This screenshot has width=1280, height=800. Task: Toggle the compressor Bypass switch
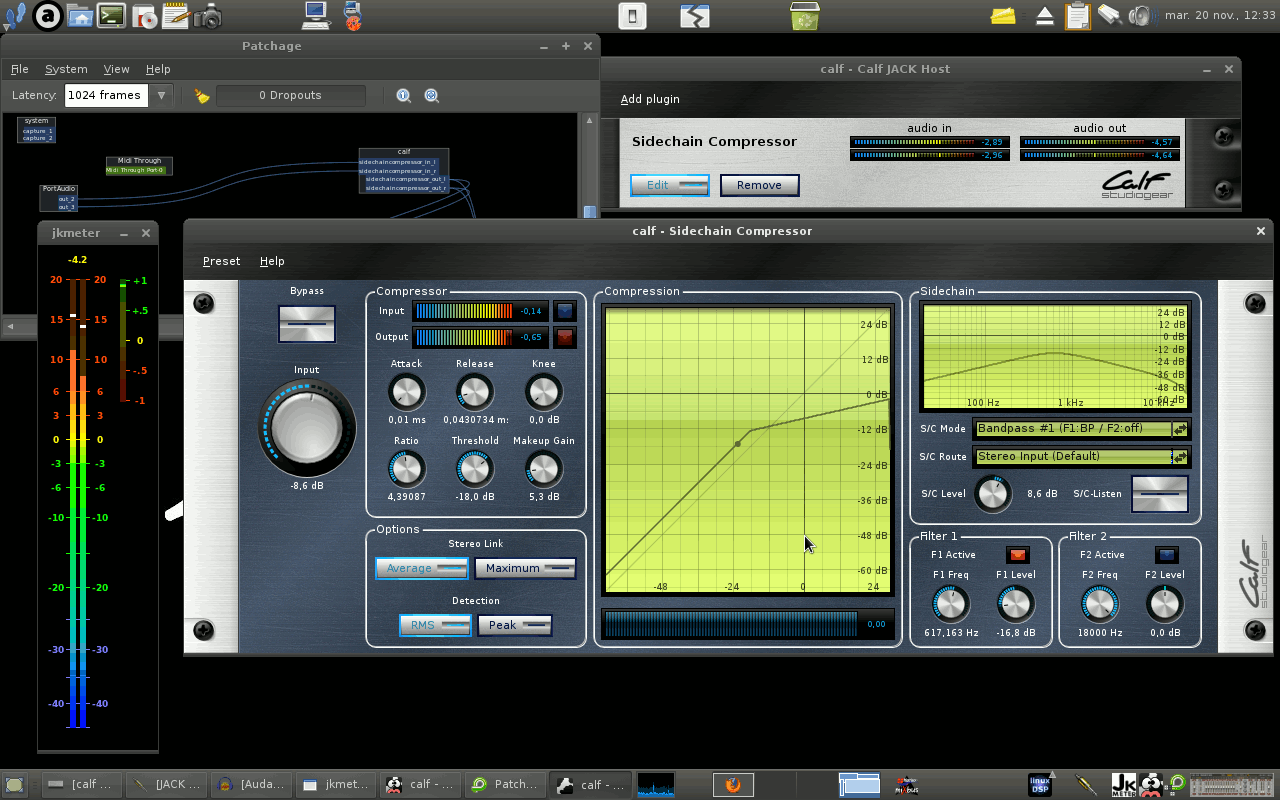pos(307,324)
